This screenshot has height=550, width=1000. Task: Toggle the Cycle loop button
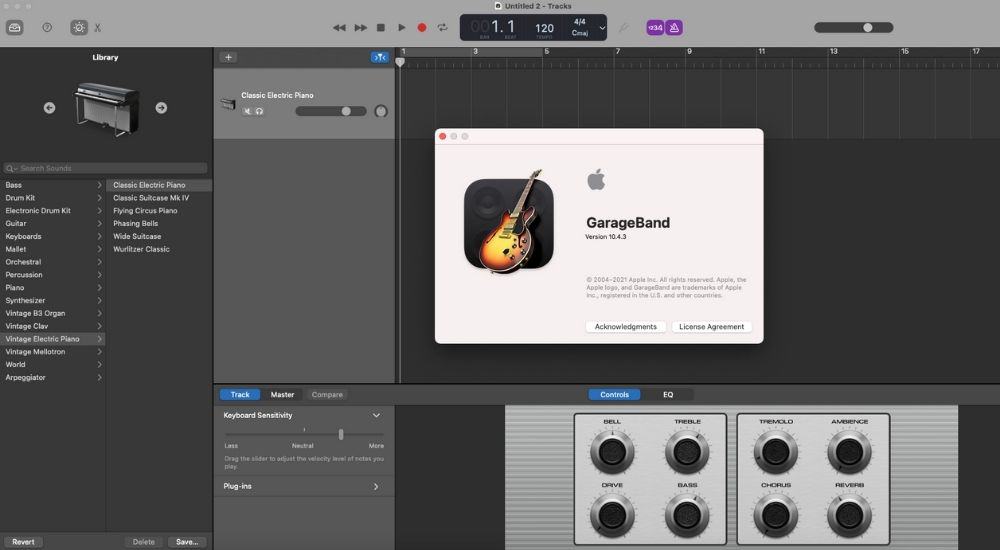(x=442, y=27)
